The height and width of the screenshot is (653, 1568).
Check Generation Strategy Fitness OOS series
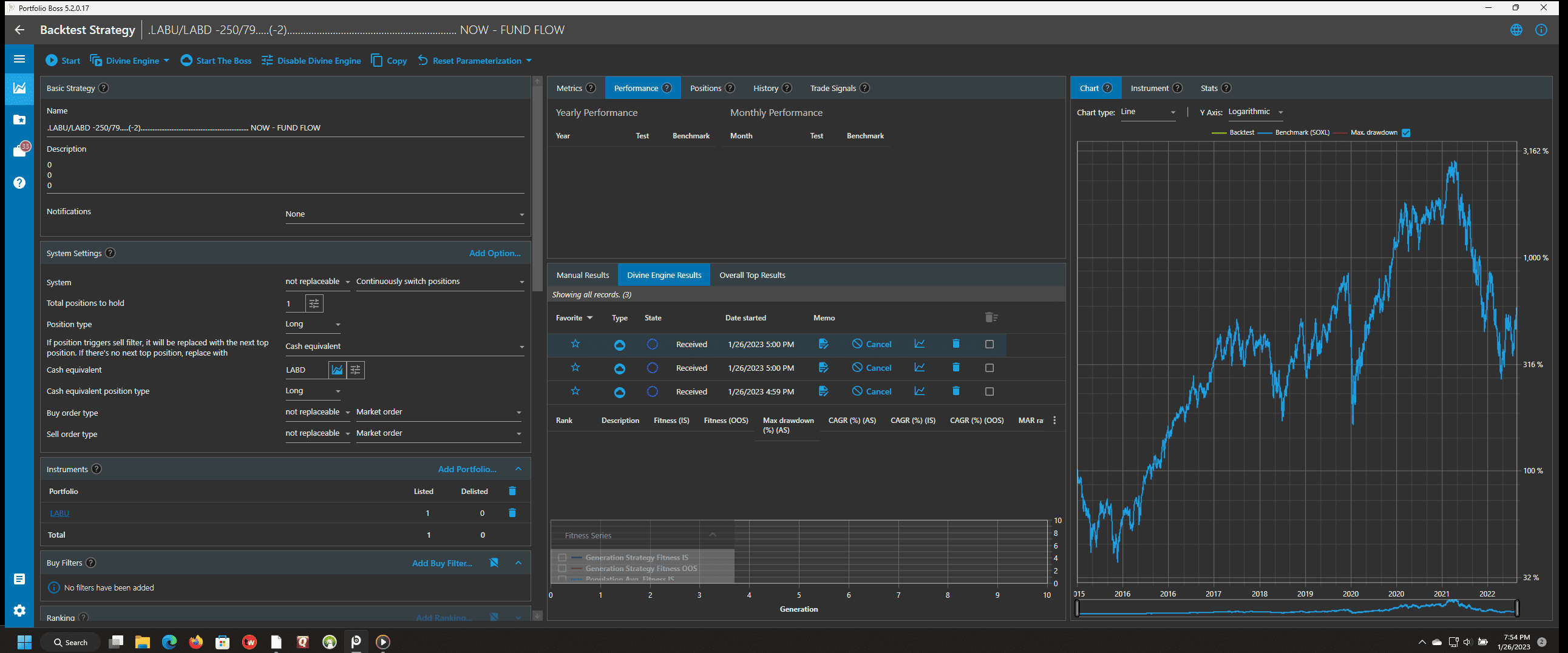pyautogui.click(x=563, y=569)
